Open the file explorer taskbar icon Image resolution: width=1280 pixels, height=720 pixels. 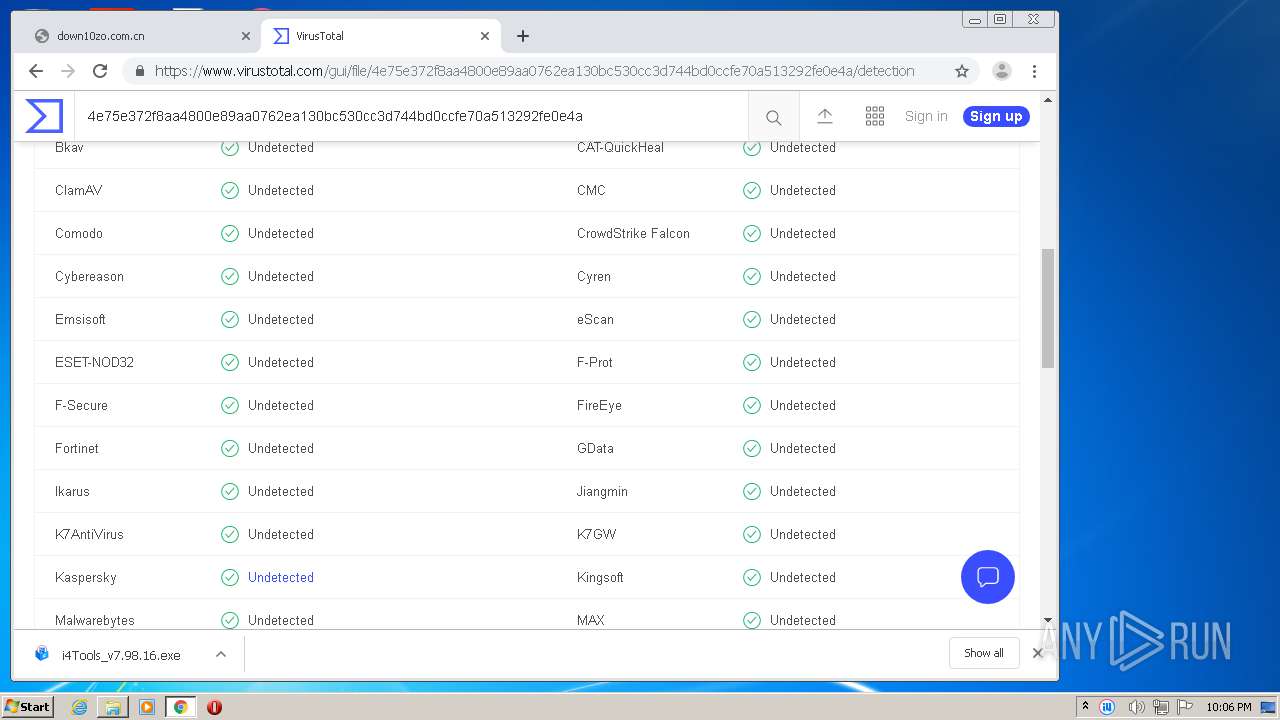[x=113, y=707]
